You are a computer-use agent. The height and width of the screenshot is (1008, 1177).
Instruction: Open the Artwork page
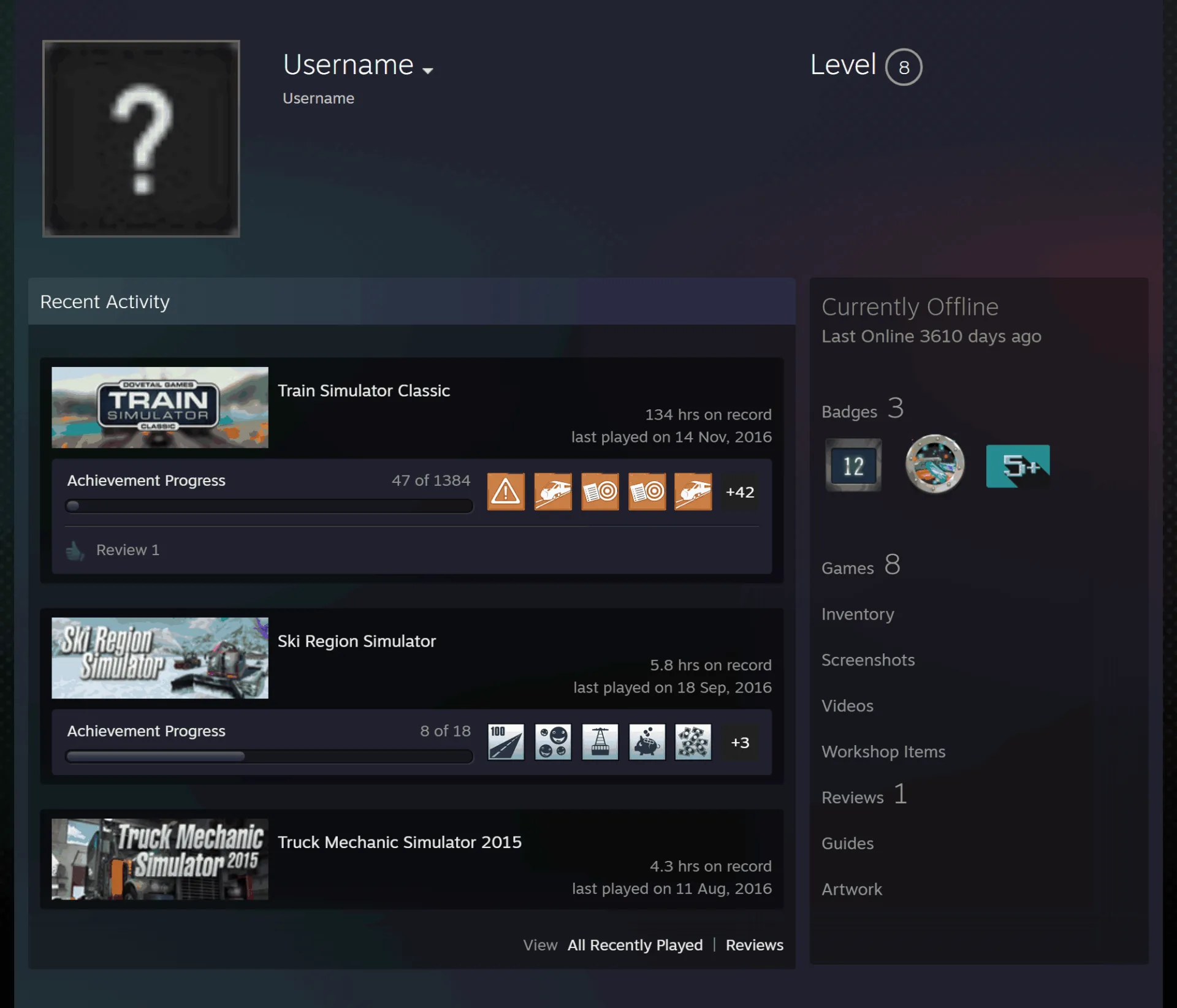851,889
